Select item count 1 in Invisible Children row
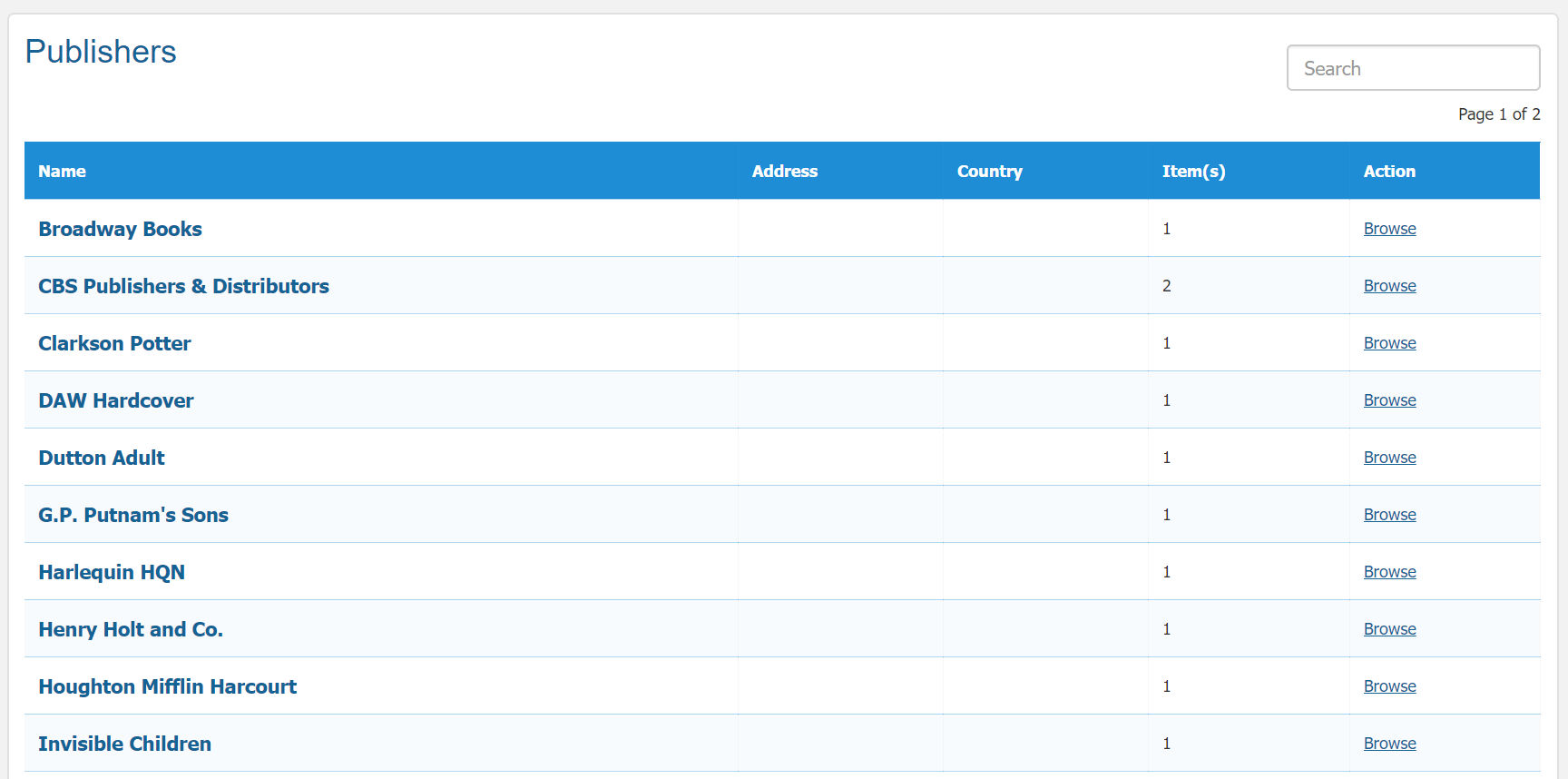This screenshot has height=779, width=1568. [x=1167, y=744]
